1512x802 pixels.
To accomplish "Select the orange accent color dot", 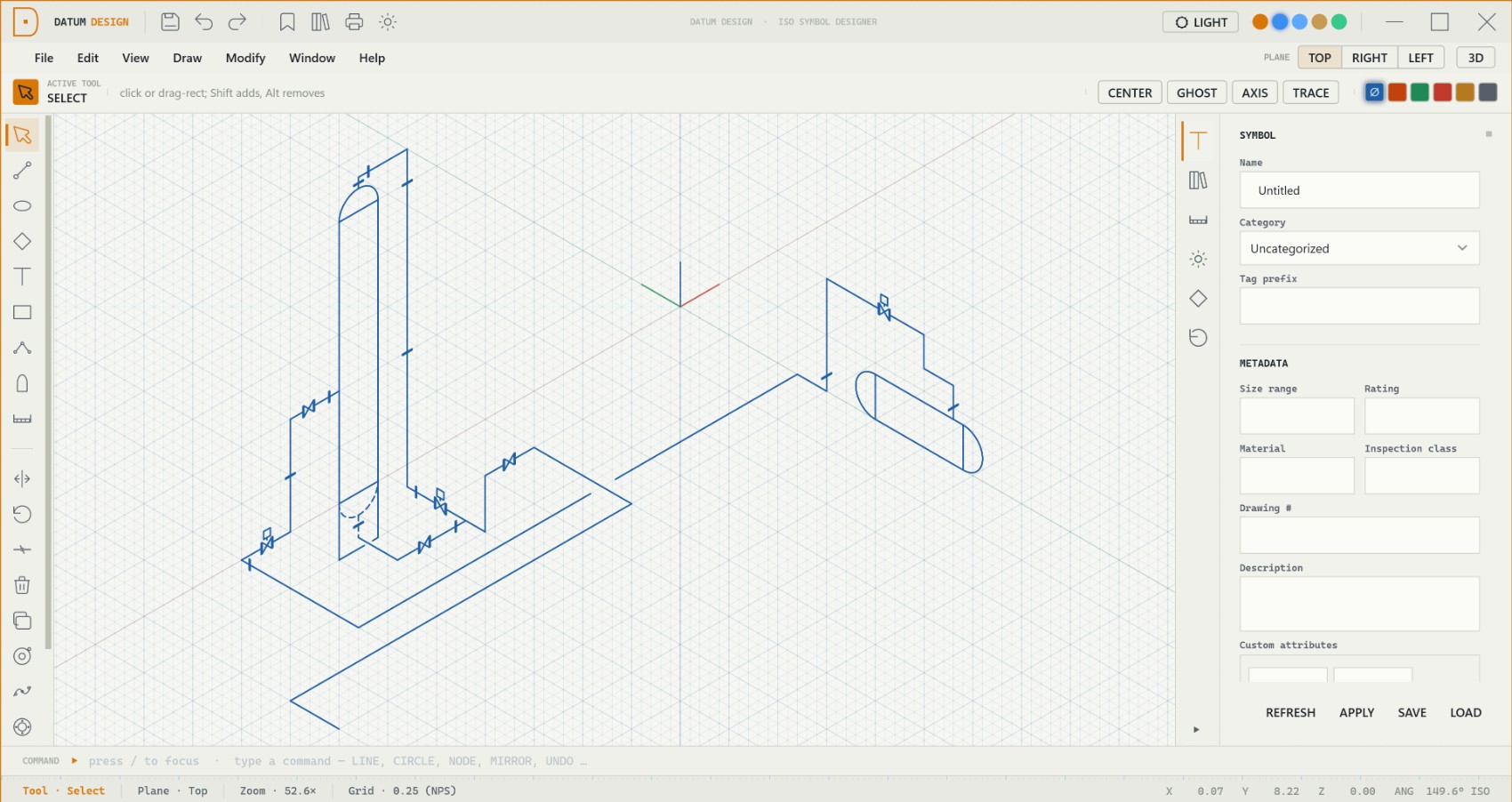I will (x=1260, y=22).
